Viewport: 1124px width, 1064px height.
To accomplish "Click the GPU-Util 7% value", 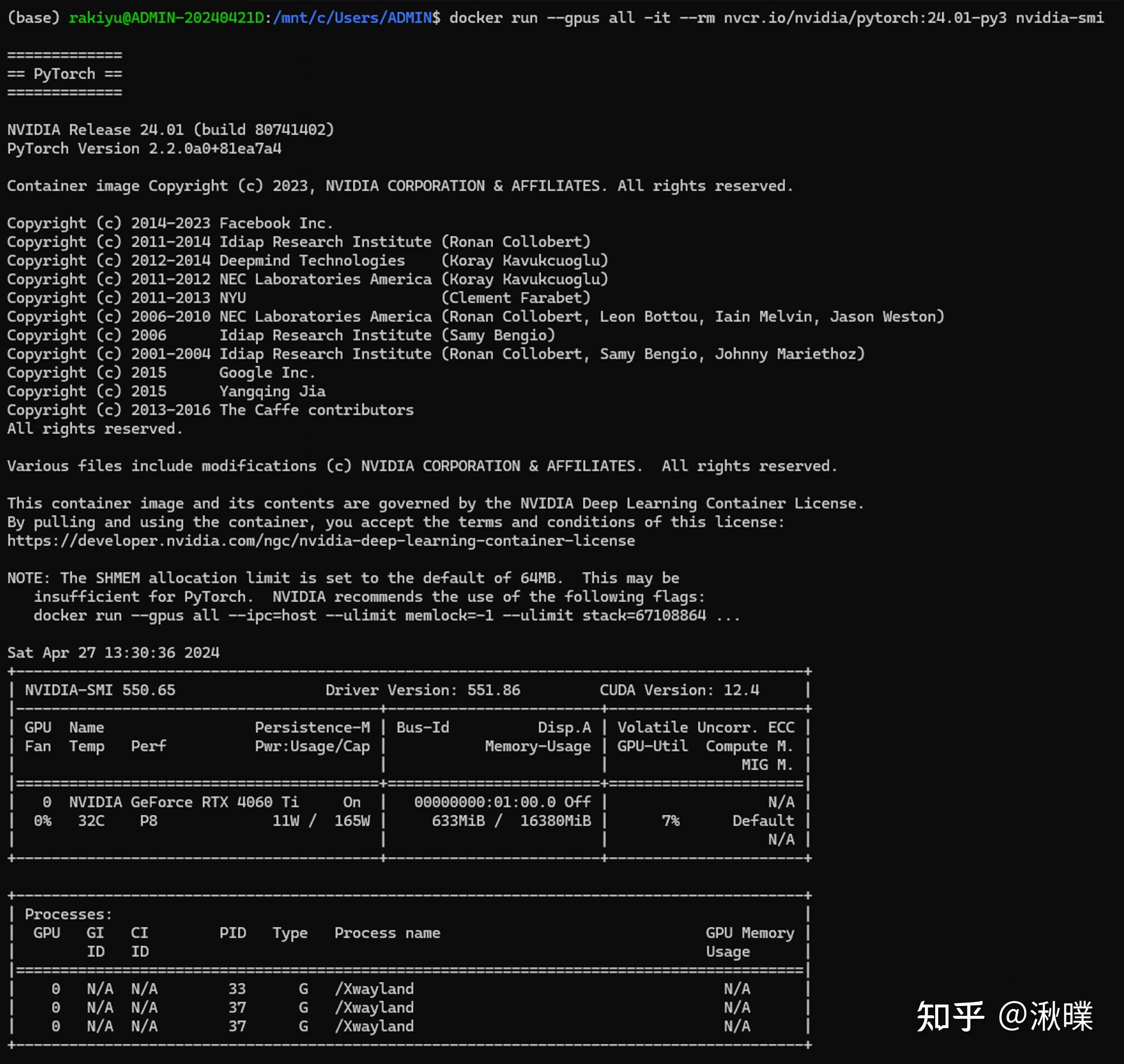I will click(x=672, y=821).
